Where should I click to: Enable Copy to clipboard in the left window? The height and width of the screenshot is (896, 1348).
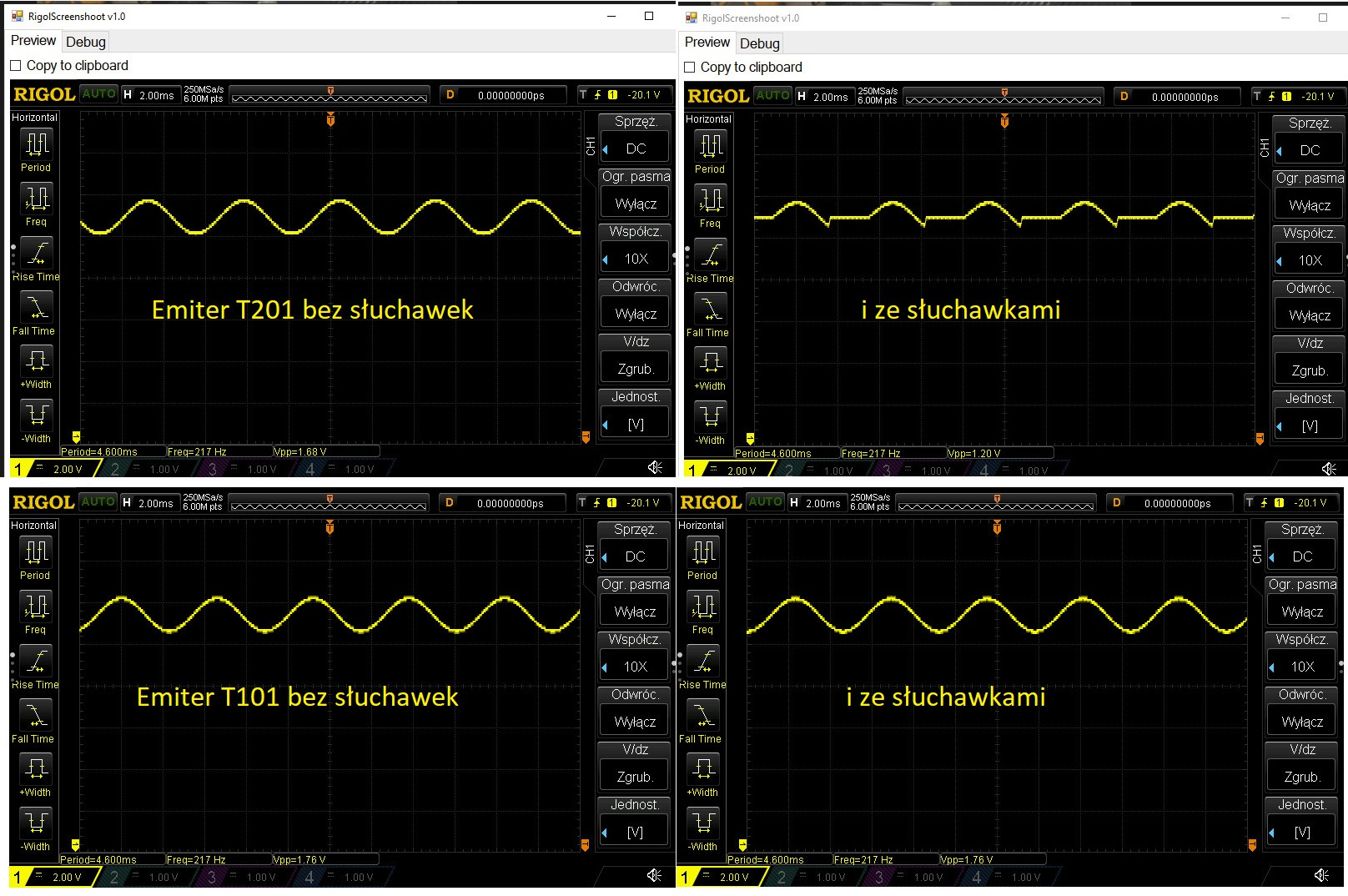[x=16, y=66]
